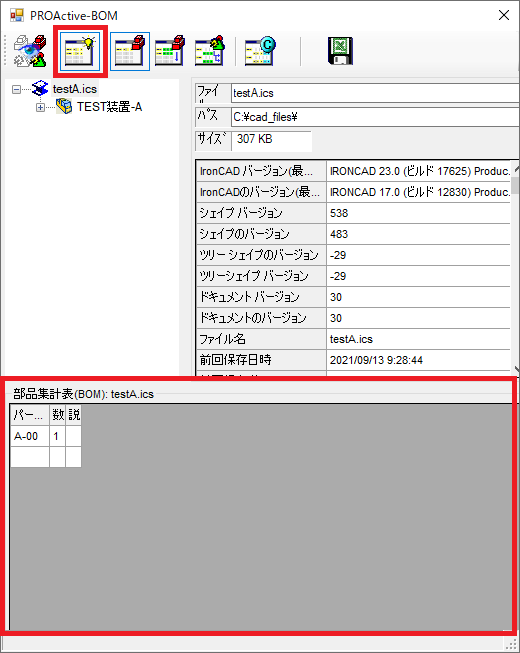Click the table icon with green shape
Image resolution: width=520 pixels, height=653 pixels.
(x=209, y=51)
